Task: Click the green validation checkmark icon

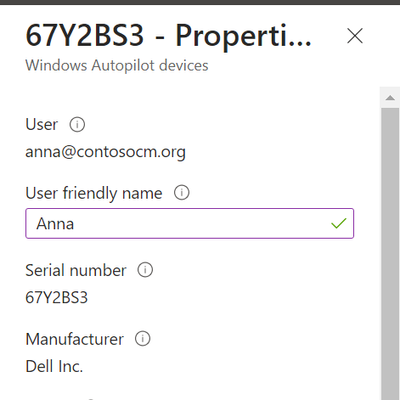Action: (339, 223)
